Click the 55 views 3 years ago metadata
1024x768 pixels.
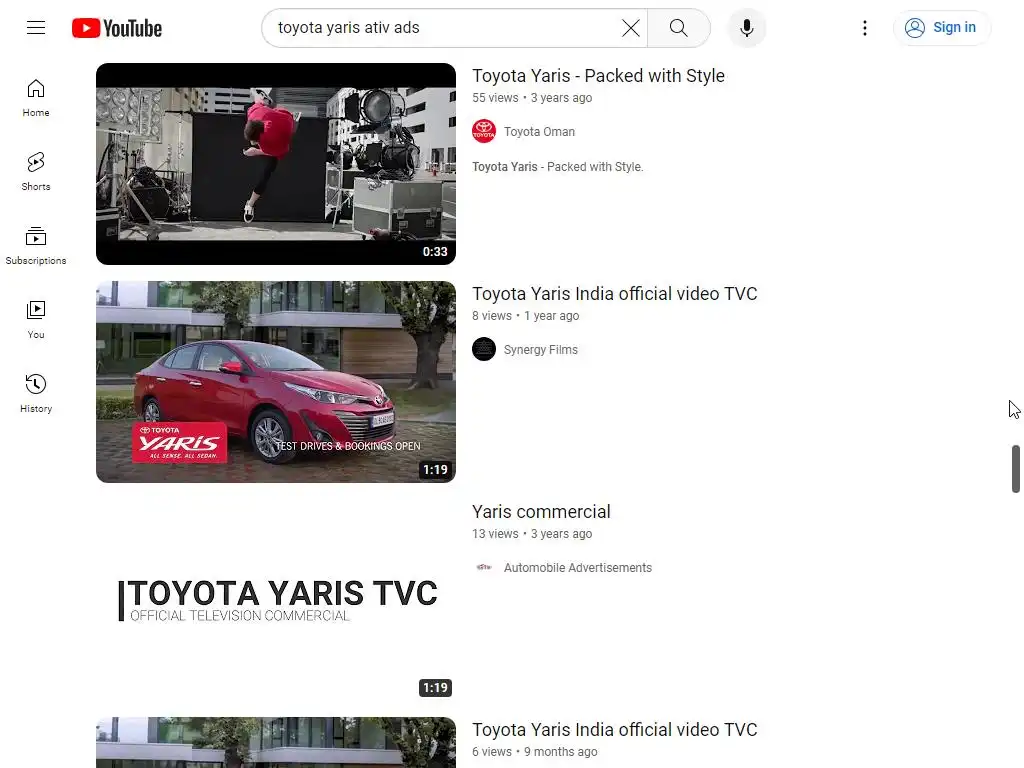click(532, 98)
